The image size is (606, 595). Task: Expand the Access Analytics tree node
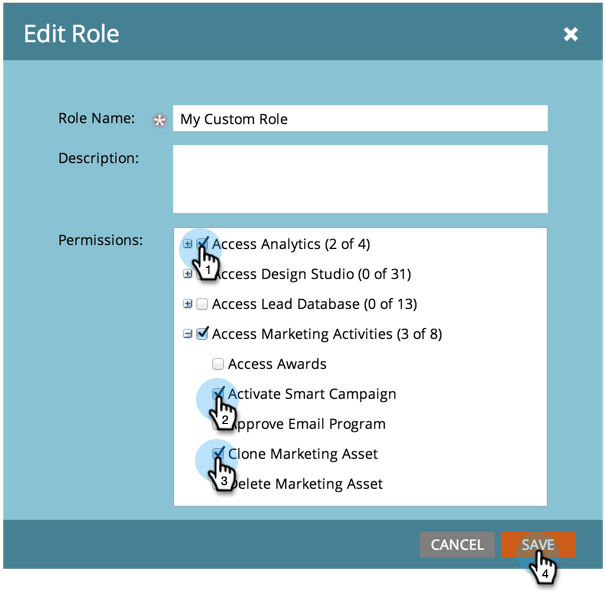pyautogui.click(x=188, y=244)
